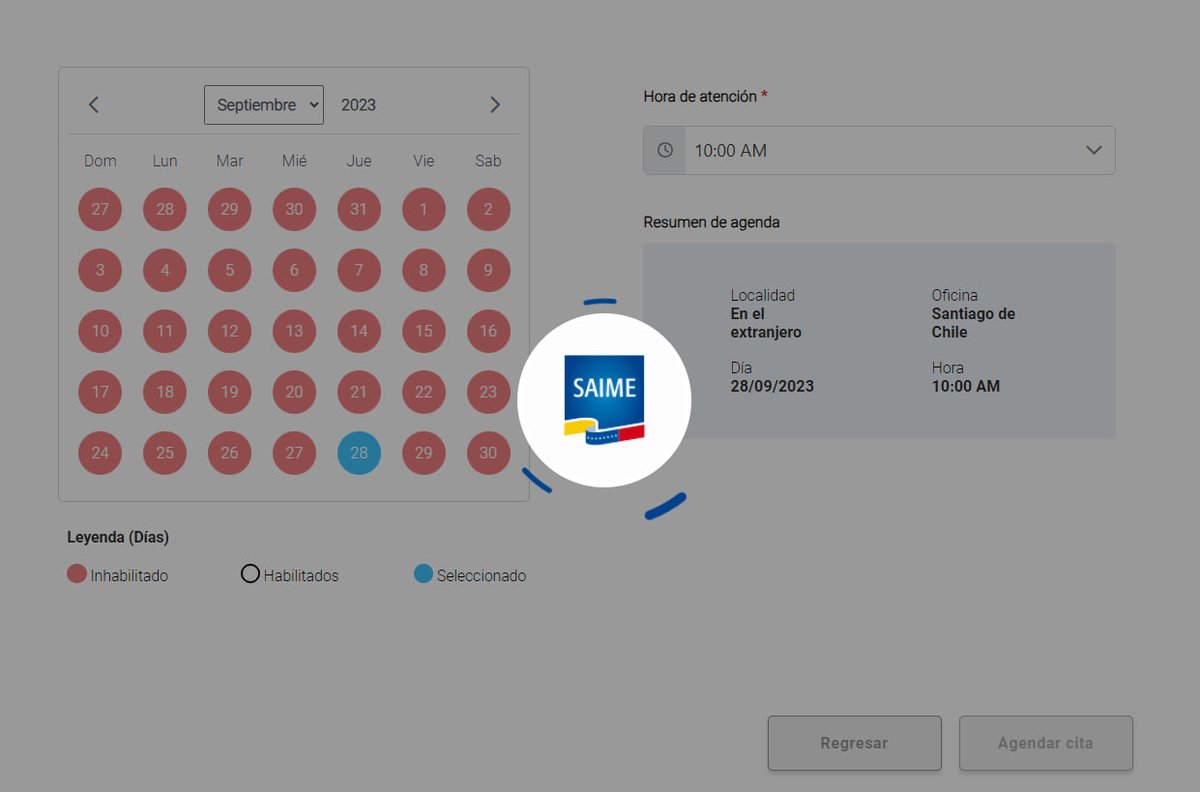
Task: Pick day 6 in the calendar
Action: pos(294,270)
